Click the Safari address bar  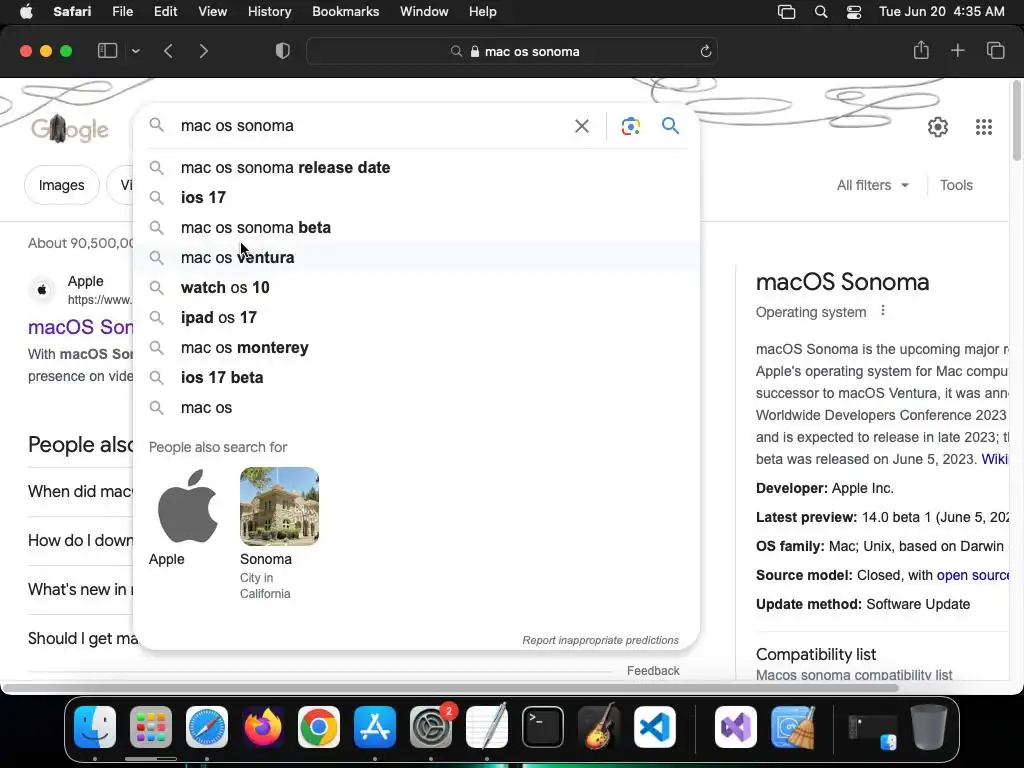[x=512, y=51]
